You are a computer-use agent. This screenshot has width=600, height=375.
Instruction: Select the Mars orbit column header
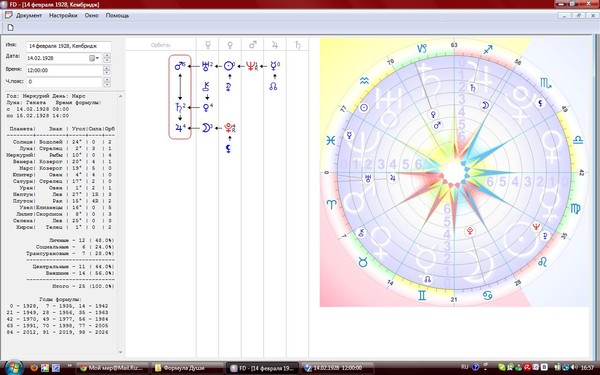(253, 45)
